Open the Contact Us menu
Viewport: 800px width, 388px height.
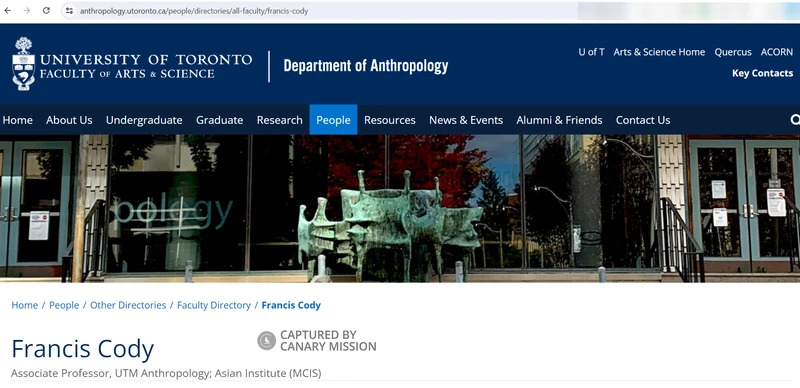[643, 120]
